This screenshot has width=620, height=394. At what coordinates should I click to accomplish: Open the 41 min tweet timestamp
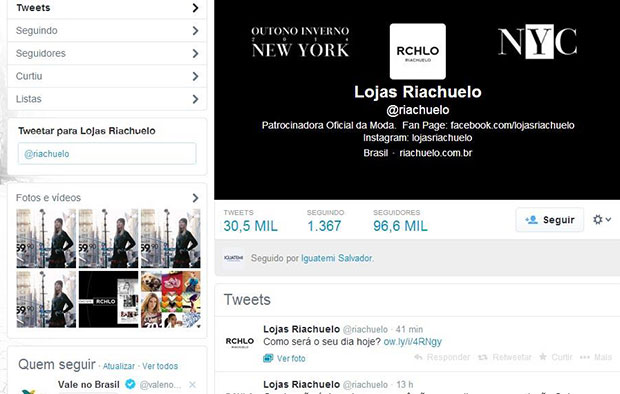click(409, 329)
